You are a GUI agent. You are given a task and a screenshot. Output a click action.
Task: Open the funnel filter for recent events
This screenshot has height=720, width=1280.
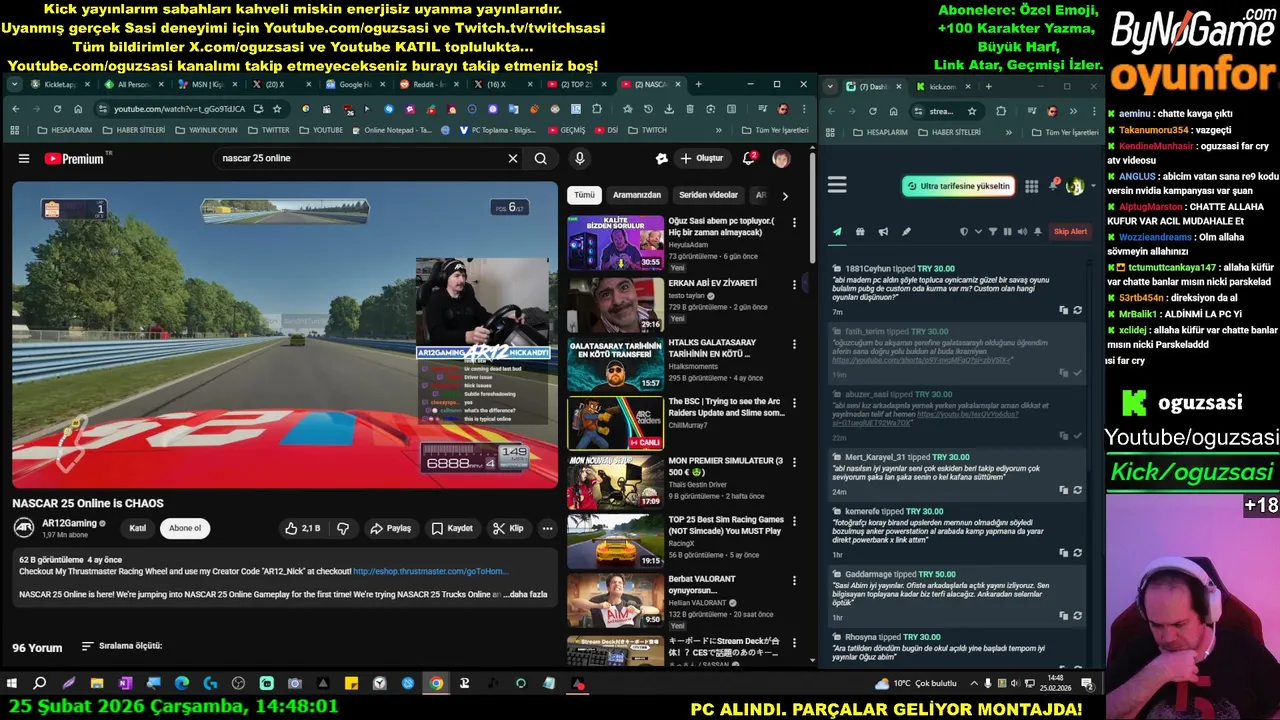pyautogui.click(x=993, y=232)
